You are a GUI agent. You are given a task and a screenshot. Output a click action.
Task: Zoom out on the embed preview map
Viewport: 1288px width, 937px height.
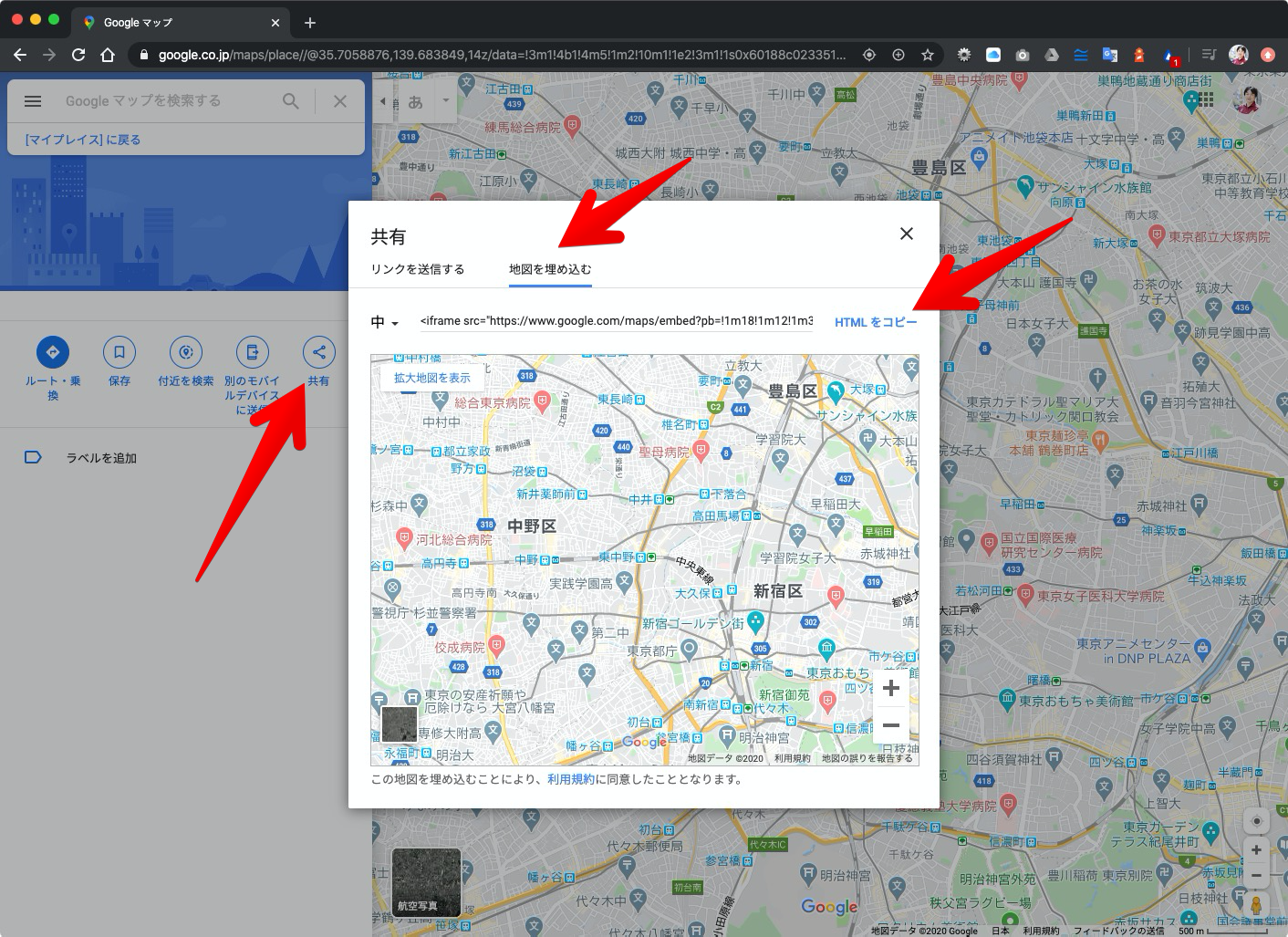tap(891, 725)
